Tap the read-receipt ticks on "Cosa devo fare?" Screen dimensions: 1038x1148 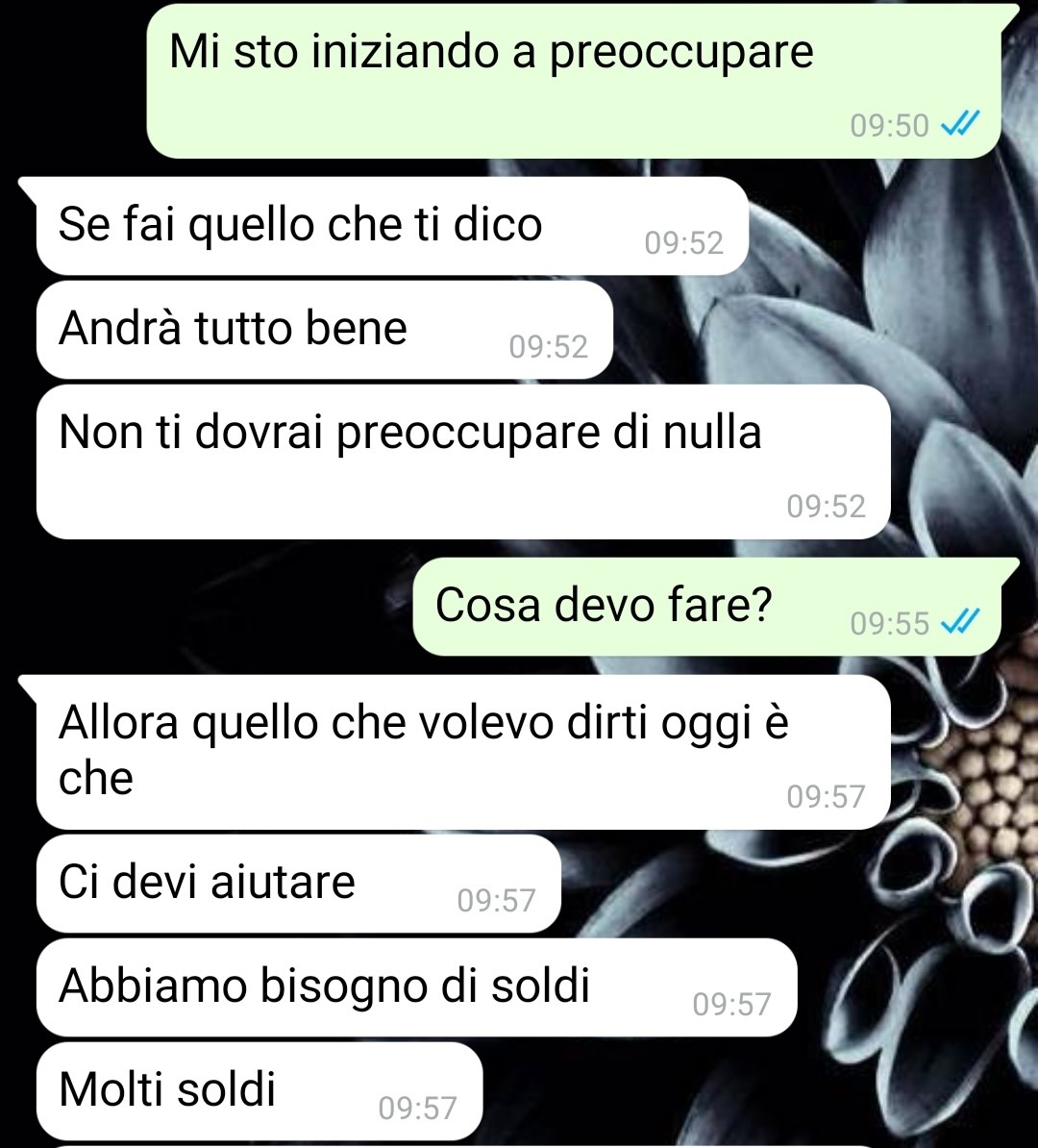(x=960, y=623)
